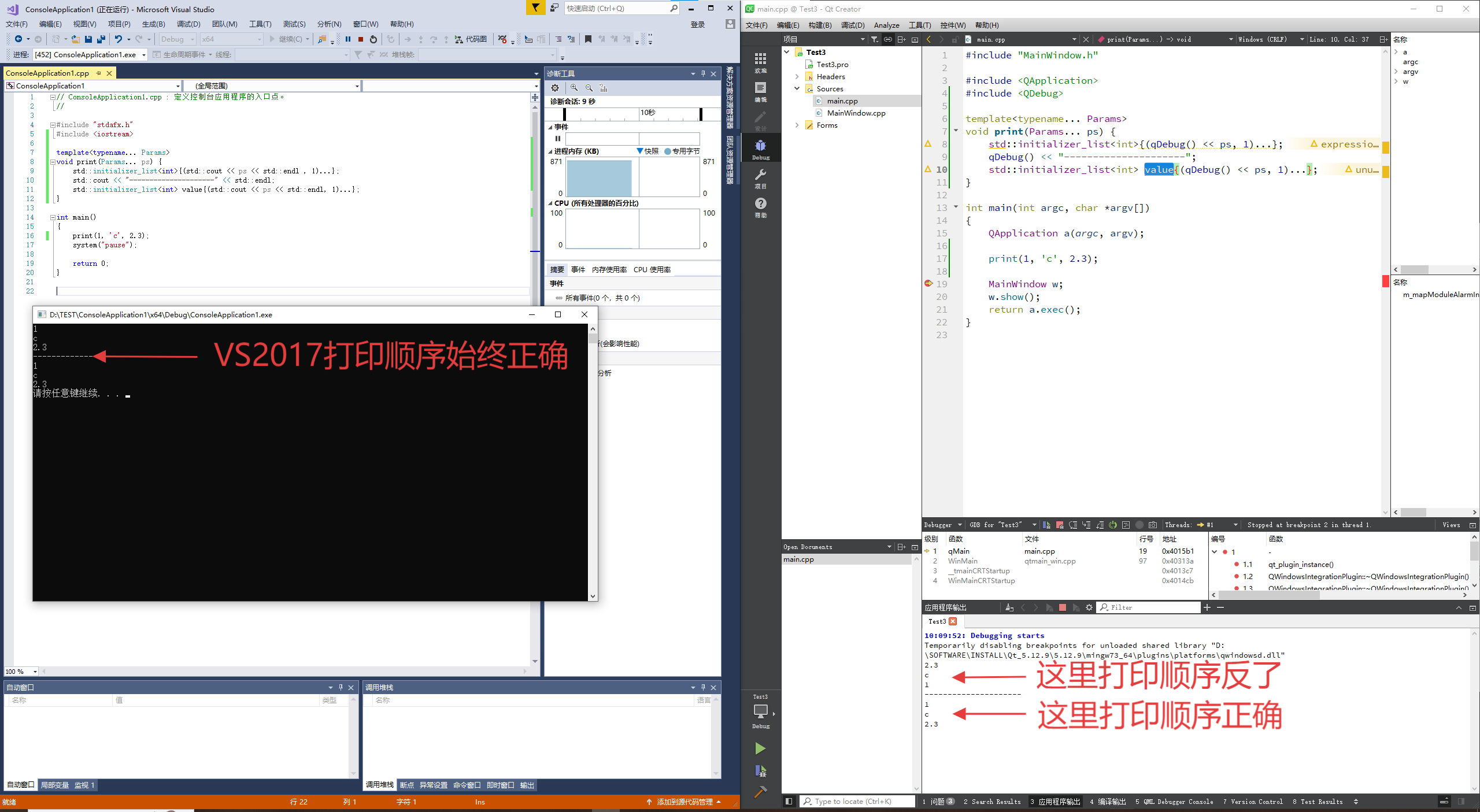
Task: Click the Filter field in application output
Action: [x=1149, y=607]
